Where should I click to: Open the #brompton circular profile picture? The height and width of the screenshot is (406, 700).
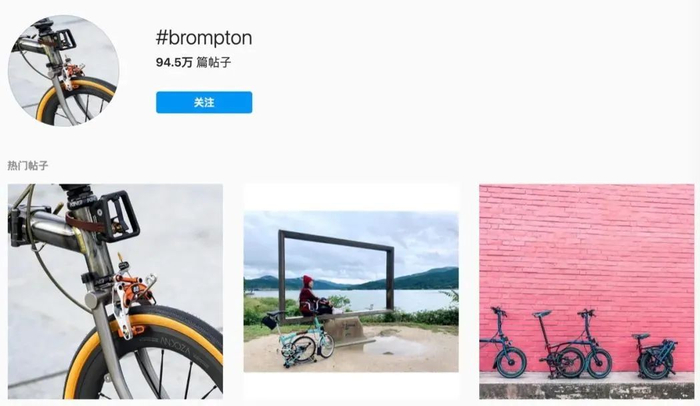pyautogui.click(x=63, y=71)
